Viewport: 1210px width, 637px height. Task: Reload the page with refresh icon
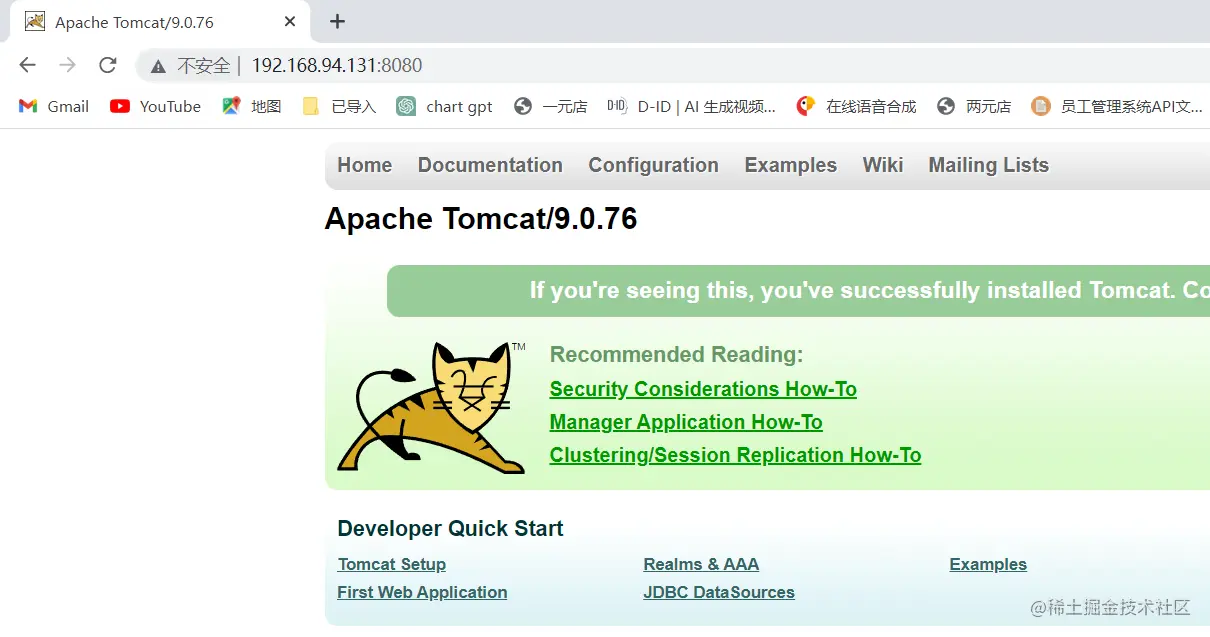[108, 65]
